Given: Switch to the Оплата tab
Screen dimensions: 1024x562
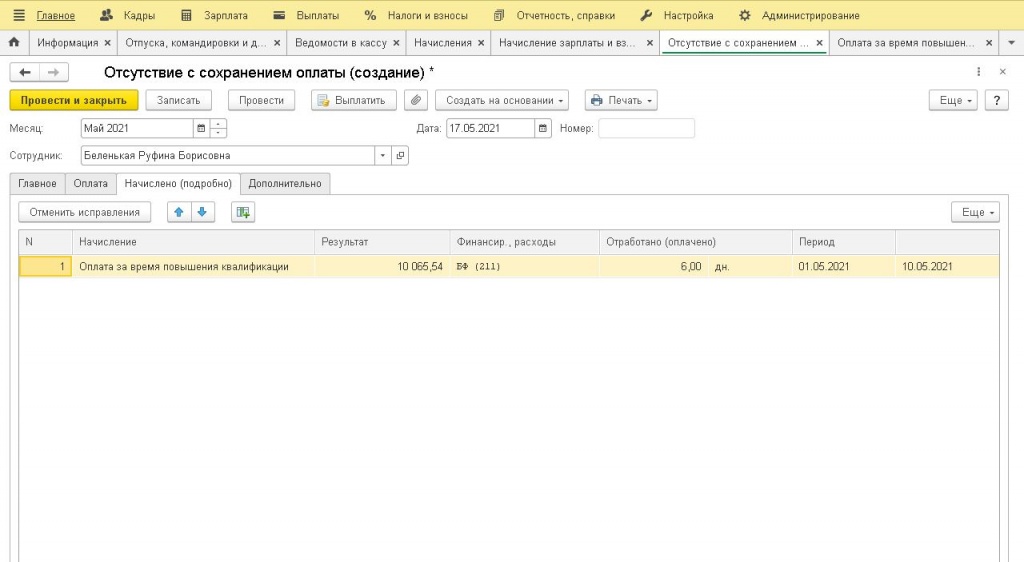Looking at the screenshot, I should (x=90, y=183).
